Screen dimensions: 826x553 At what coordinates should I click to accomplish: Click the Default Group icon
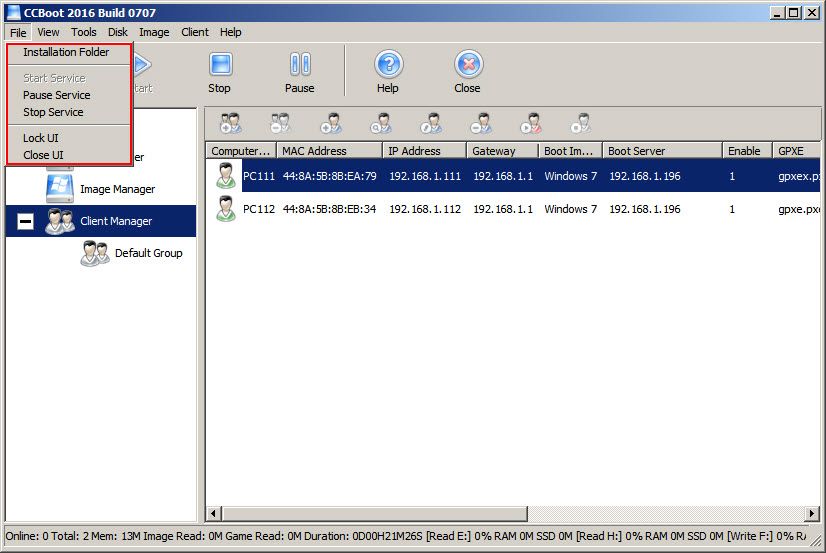point(95,253)
